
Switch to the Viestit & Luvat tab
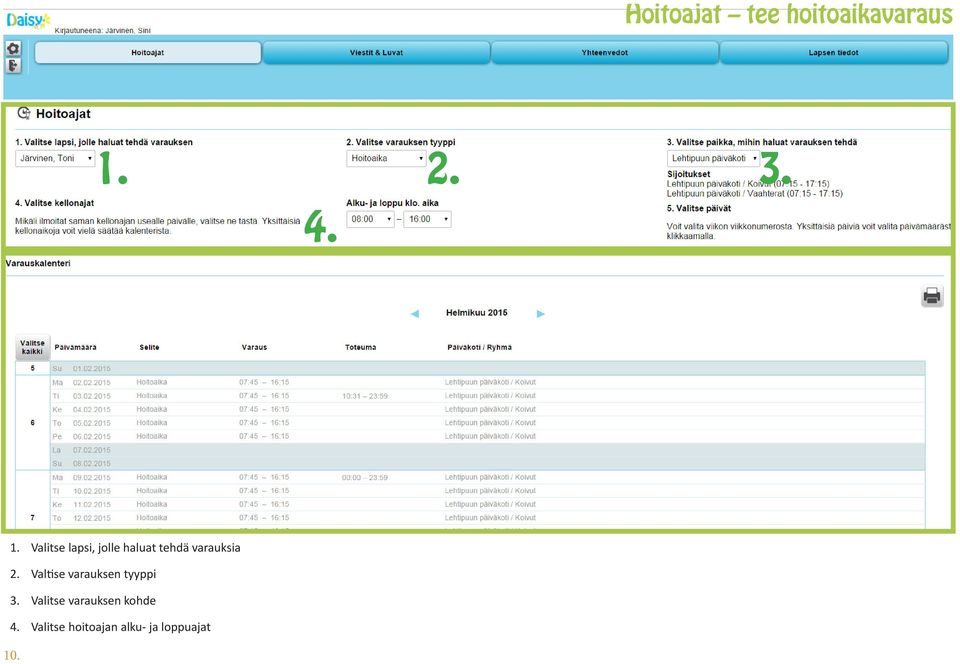pyautogui.click(x=377, y=53)
